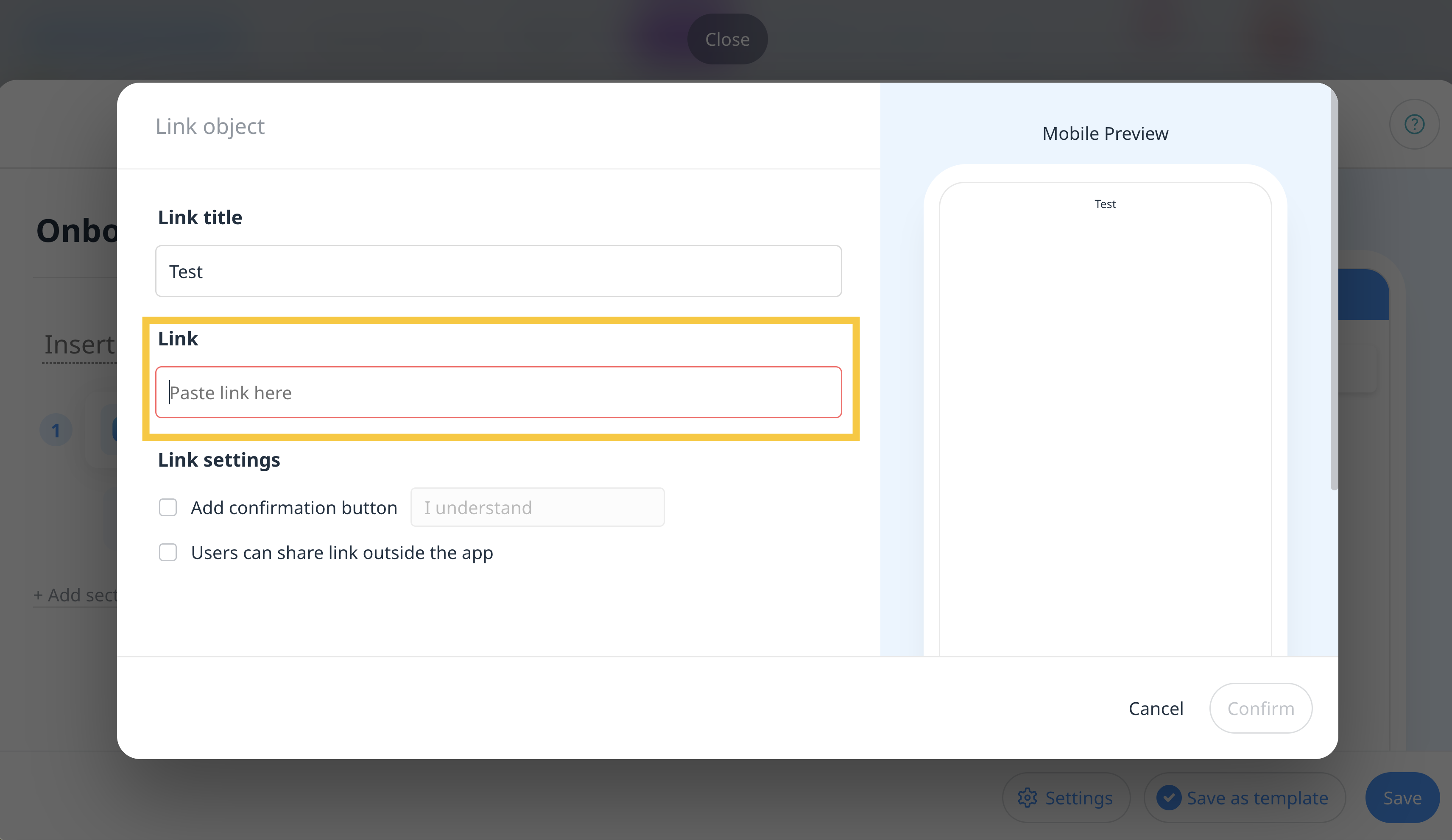Click the Paste link here field
This screenshot has height=840, width=1452.
coord(498,392)
